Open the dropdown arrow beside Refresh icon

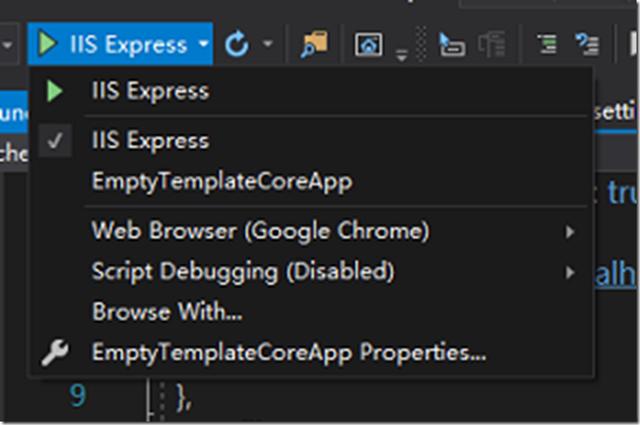(x=268, y=43)
